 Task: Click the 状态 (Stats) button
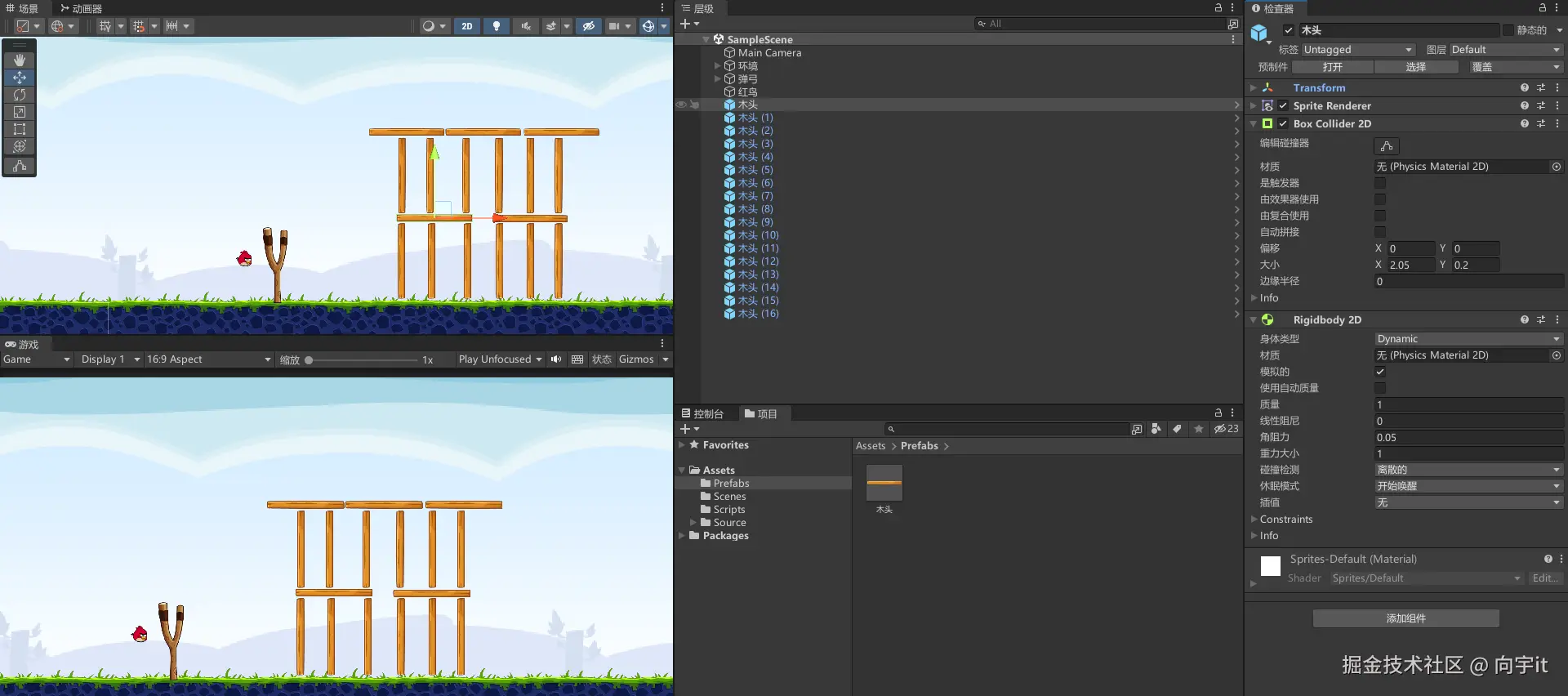(602, 359)
